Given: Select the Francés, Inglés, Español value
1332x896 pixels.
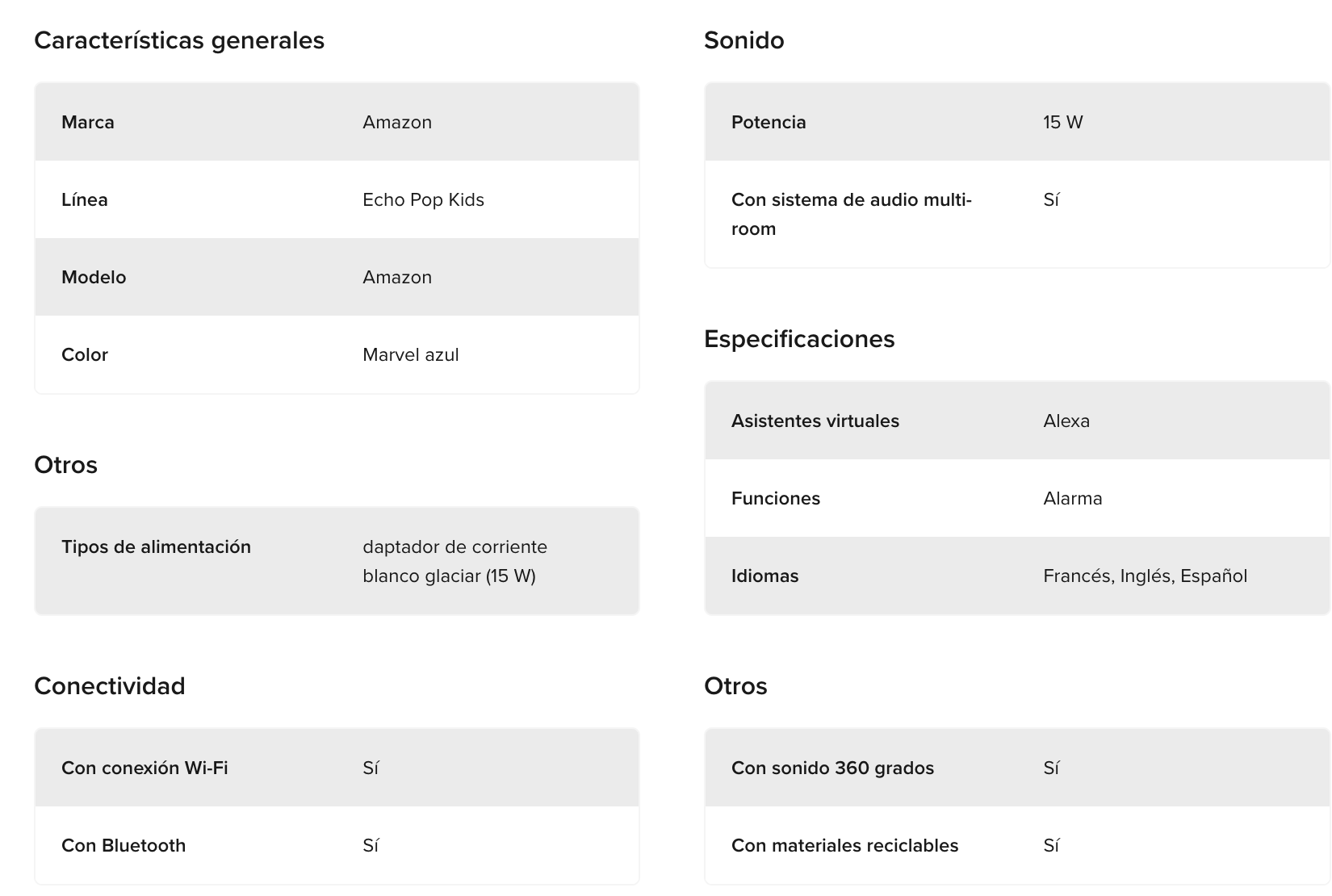Looking at the screenshot, I should pyautogui.click(x=1145, y=576).
